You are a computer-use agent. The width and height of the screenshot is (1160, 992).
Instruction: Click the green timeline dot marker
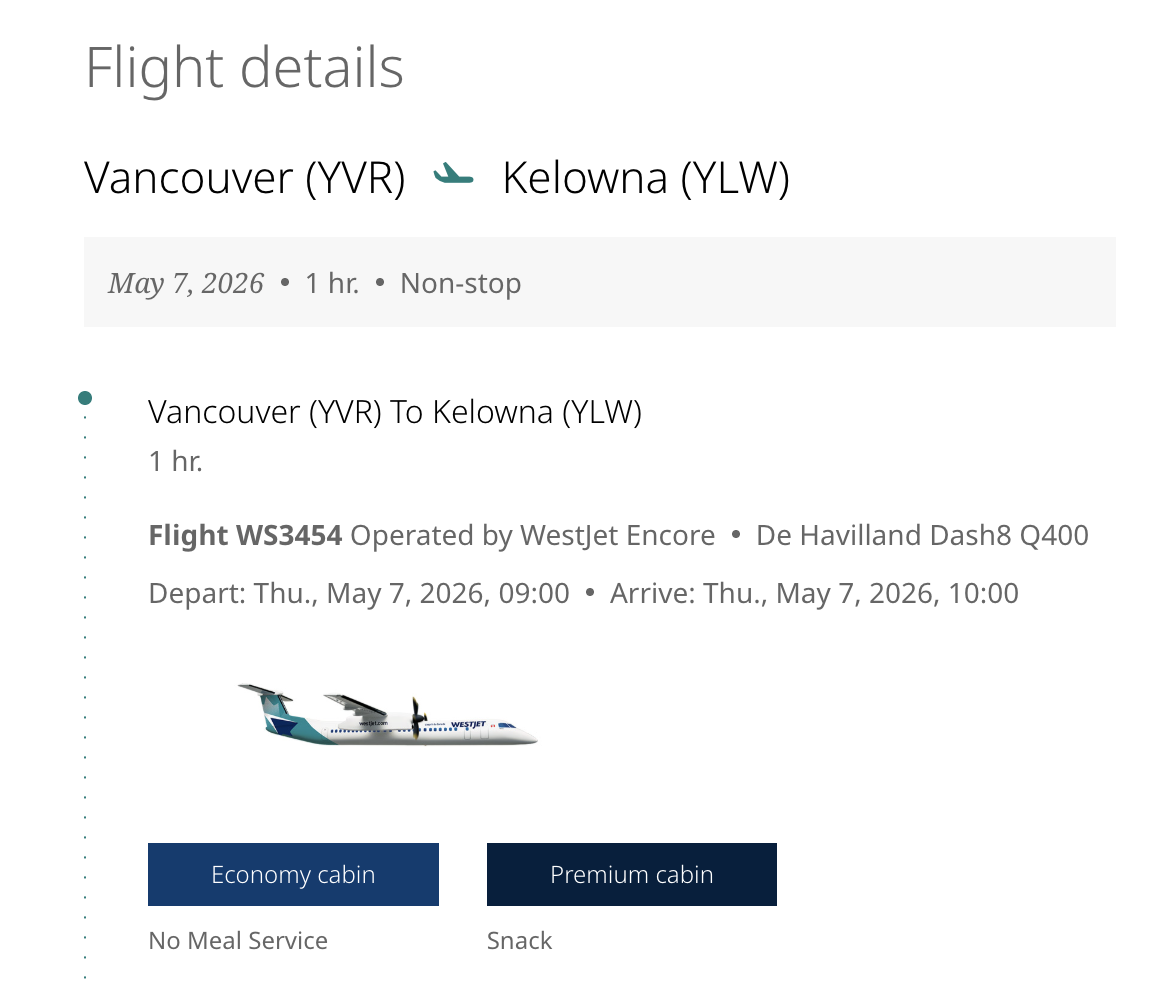(85, 398)
